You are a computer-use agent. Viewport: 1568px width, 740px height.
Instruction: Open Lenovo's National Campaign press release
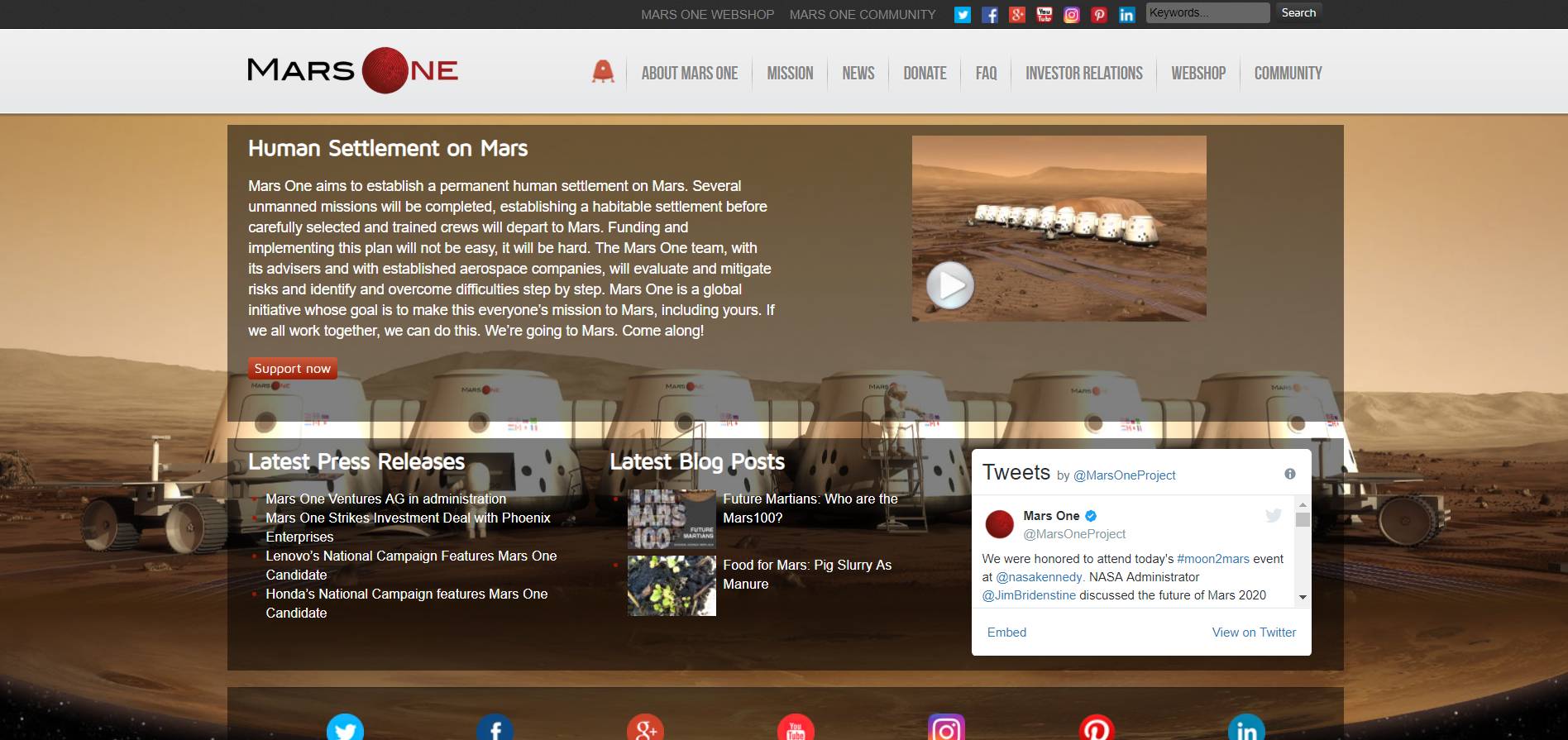click(411, 565)
